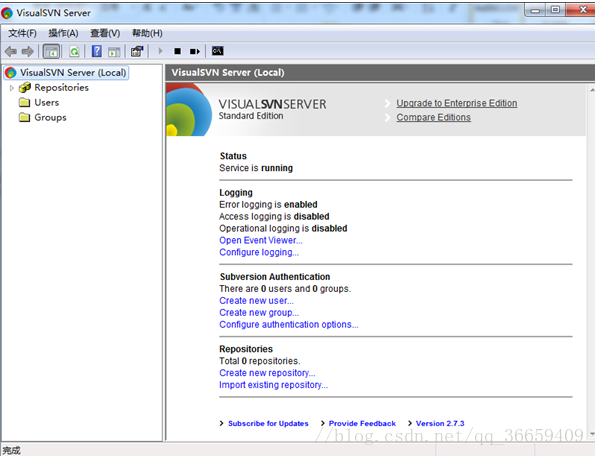Open the 查看(V) menu

105,33
